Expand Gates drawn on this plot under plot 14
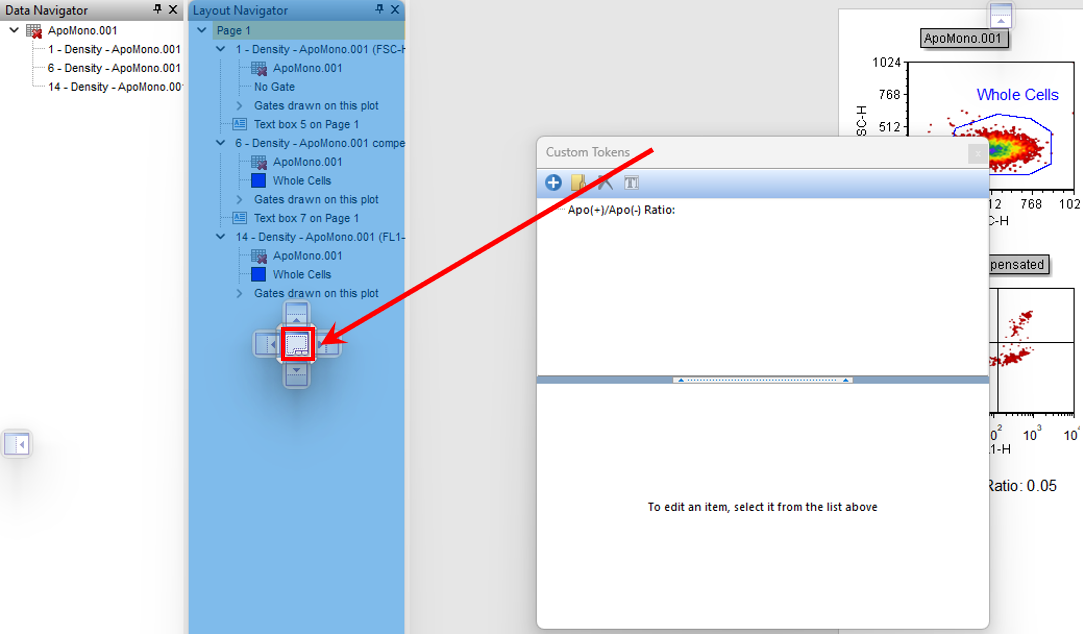 (239, 294)
